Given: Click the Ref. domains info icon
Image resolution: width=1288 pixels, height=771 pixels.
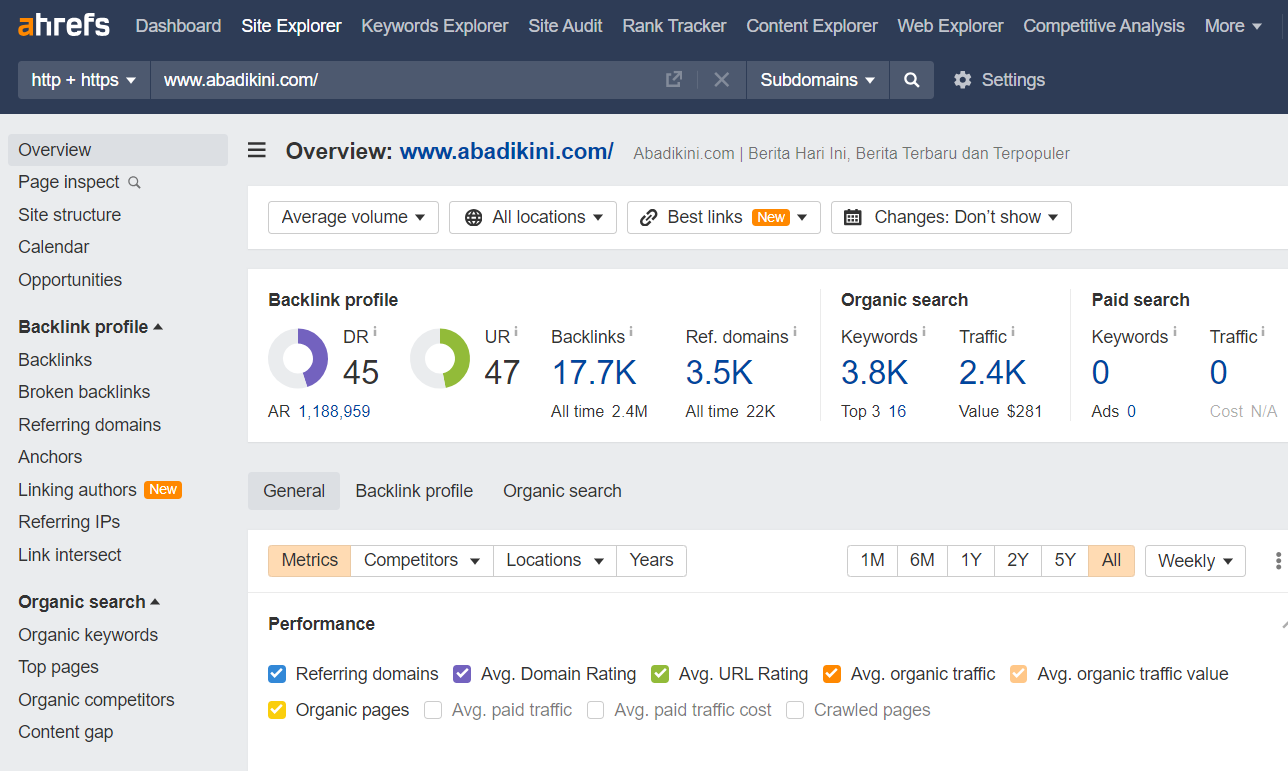Looking at the screenshot, I should click(x=795, y=331).
